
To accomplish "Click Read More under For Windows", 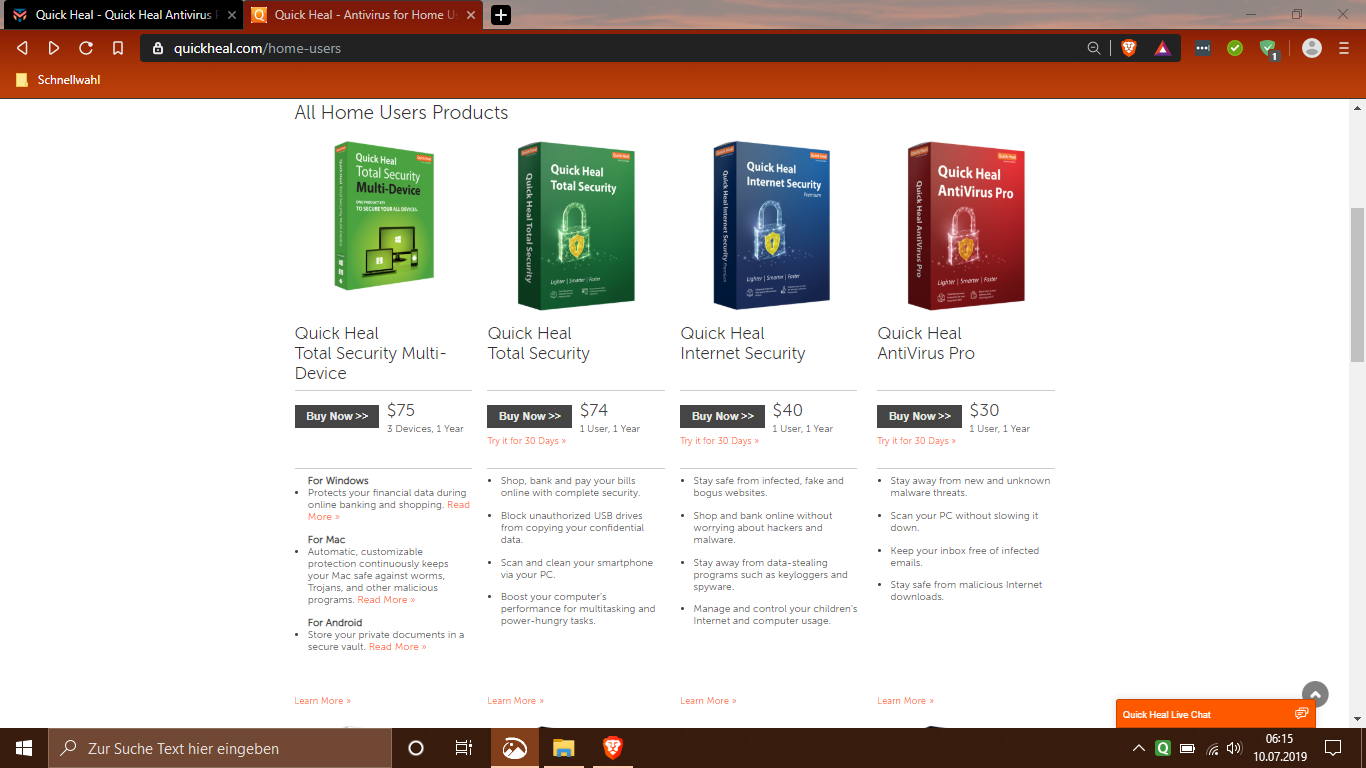I will click(x=458, y=505).
